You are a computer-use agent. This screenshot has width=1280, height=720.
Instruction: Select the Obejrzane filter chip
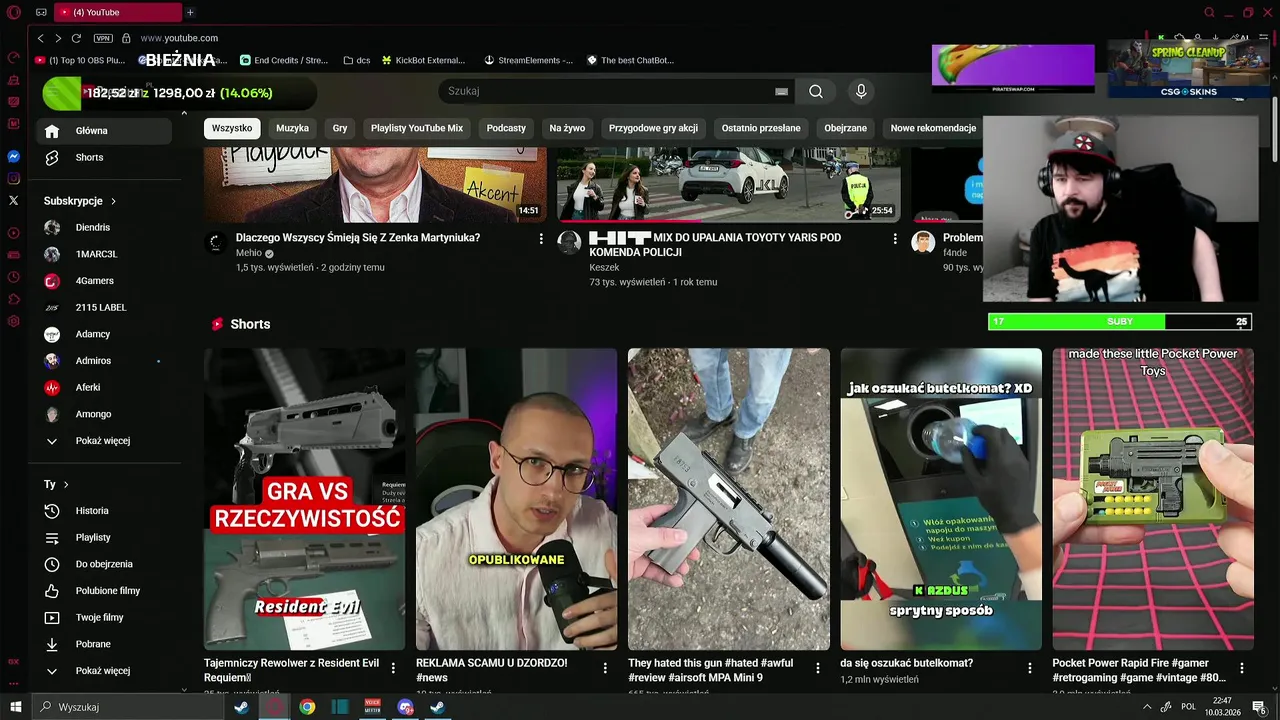click(x=845, y=128)
